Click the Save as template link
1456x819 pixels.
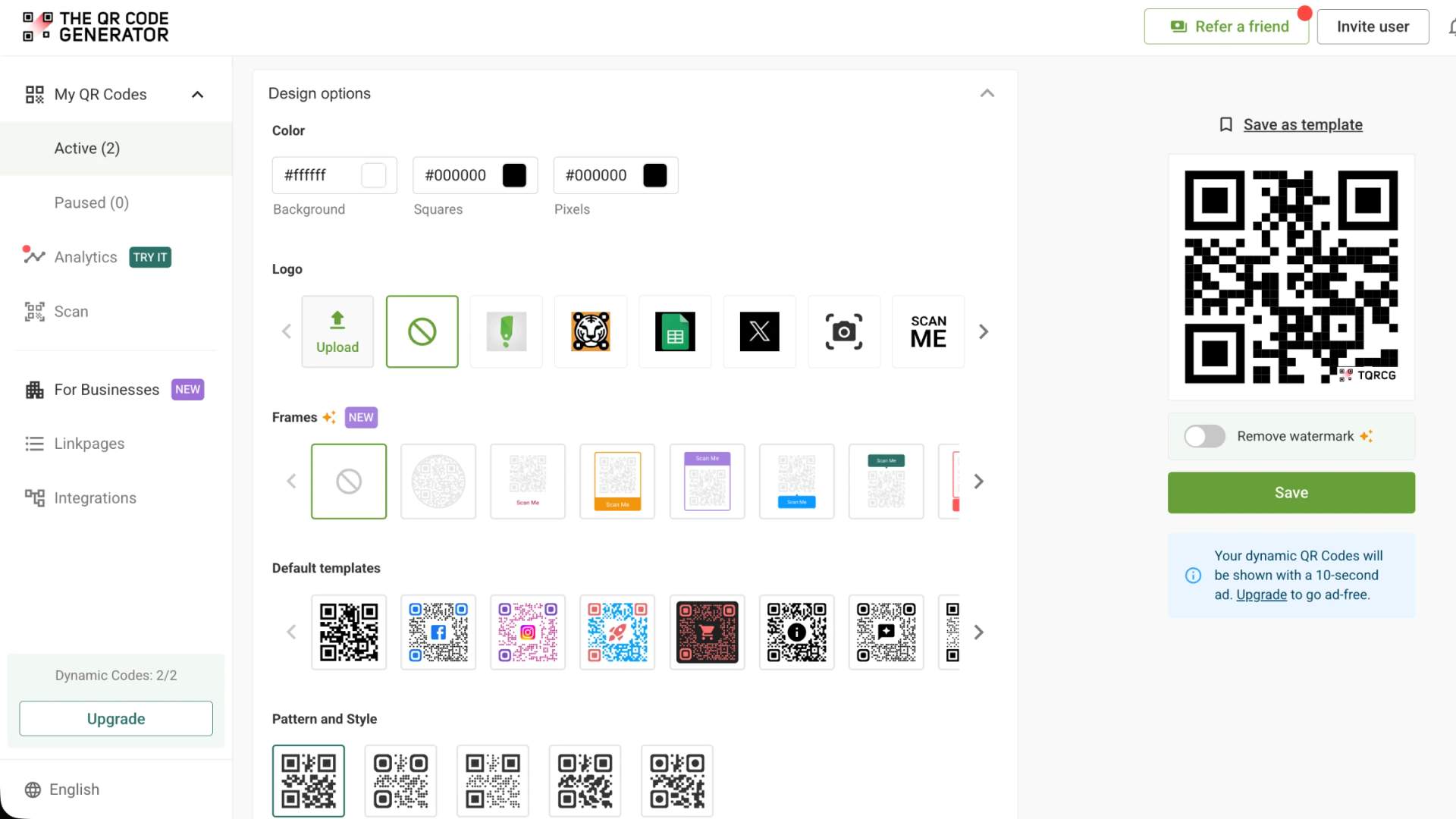[x=1302, y=124]
